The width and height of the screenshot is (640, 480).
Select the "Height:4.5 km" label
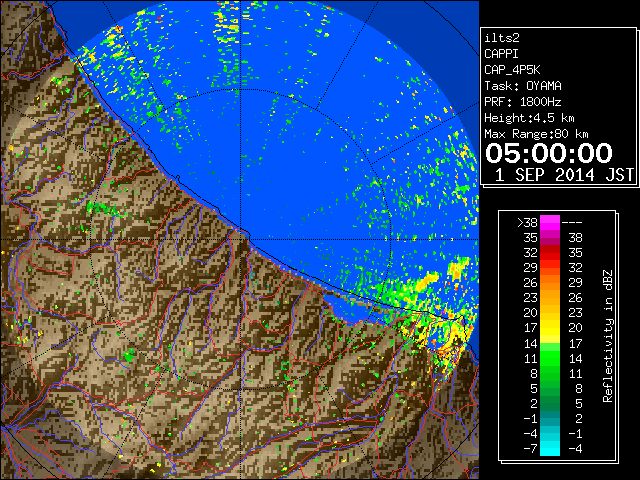[529, 118]
